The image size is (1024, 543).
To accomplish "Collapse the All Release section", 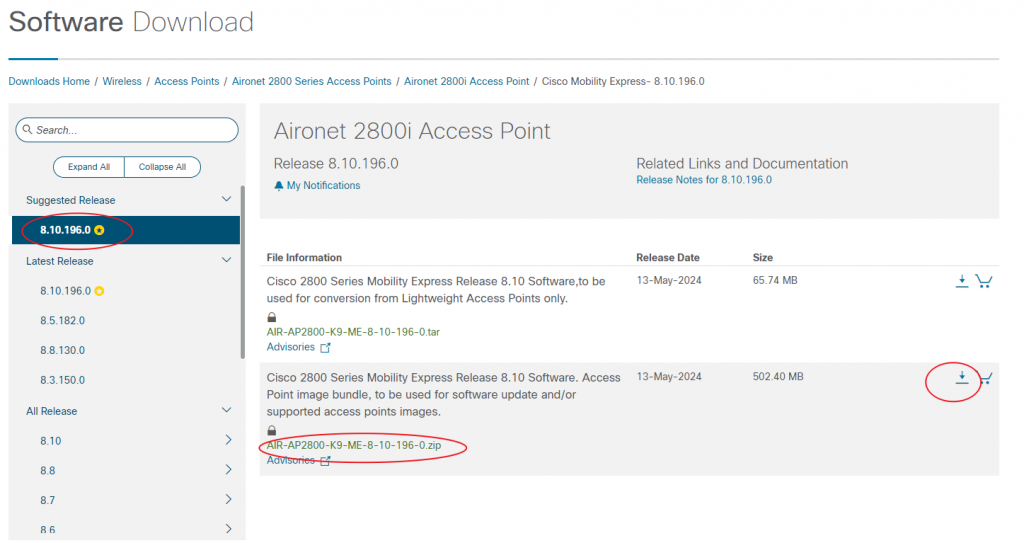I will pos(226,411).
